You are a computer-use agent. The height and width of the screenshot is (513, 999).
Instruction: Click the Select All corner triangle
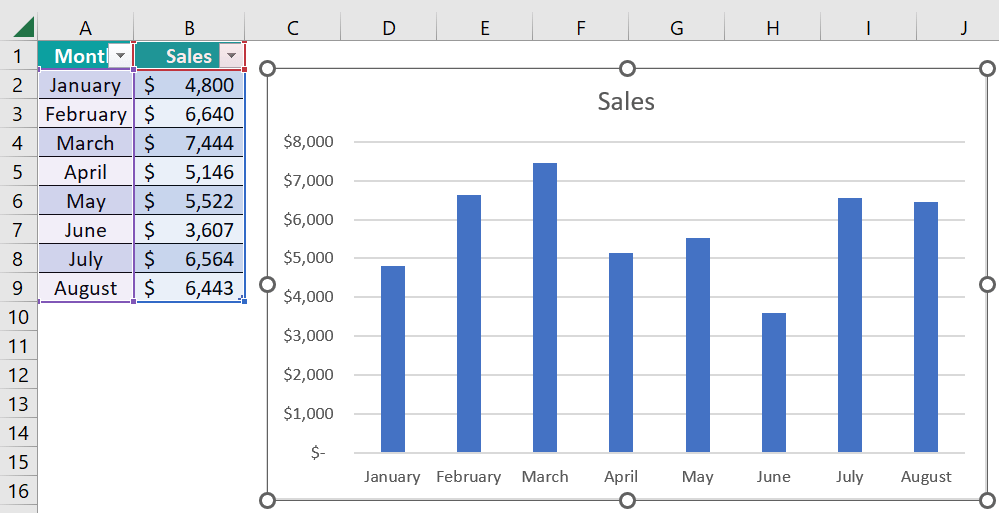pyautogui.click(x=22, y=27)
